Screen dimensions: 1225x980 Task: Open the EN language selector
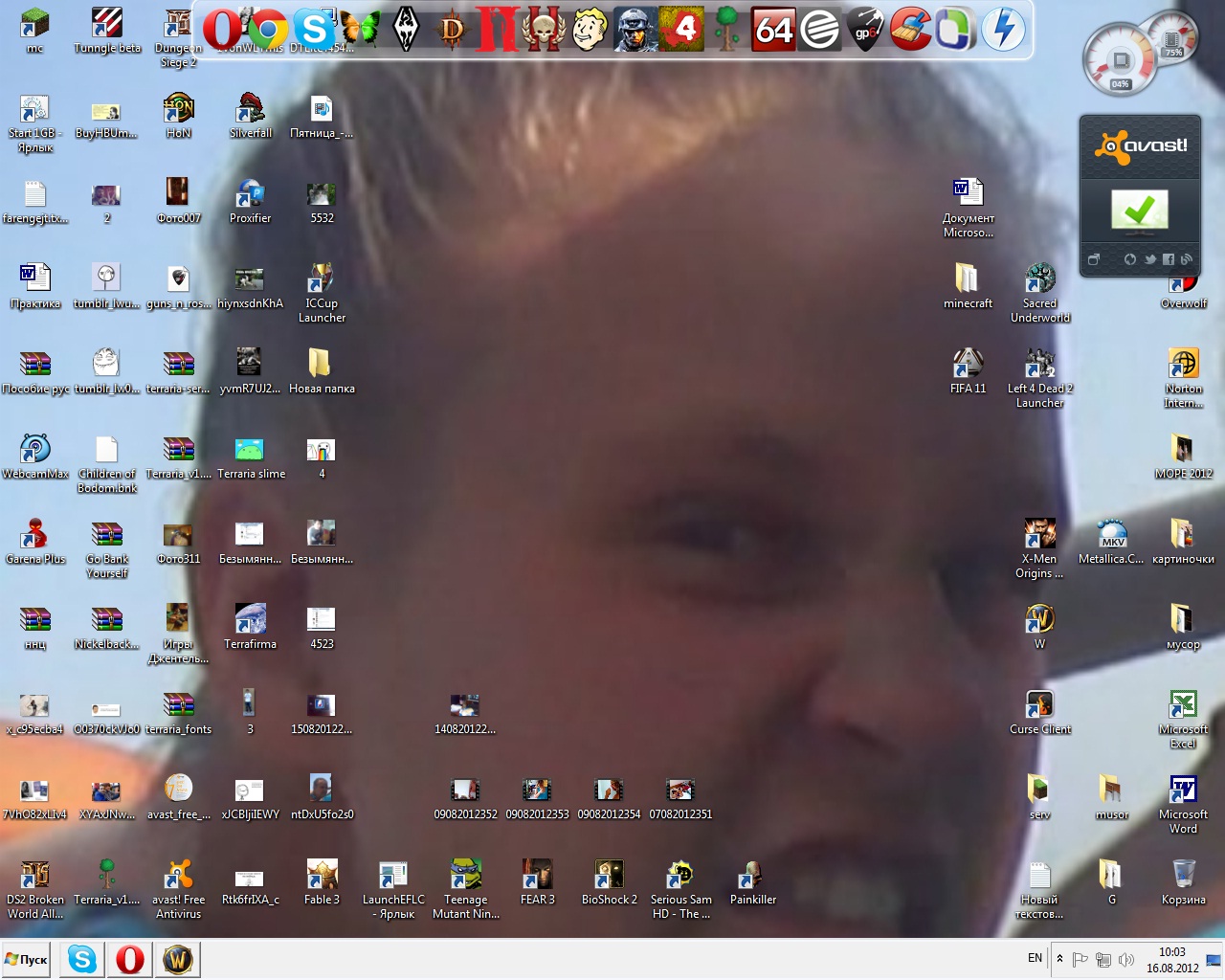1035,958
